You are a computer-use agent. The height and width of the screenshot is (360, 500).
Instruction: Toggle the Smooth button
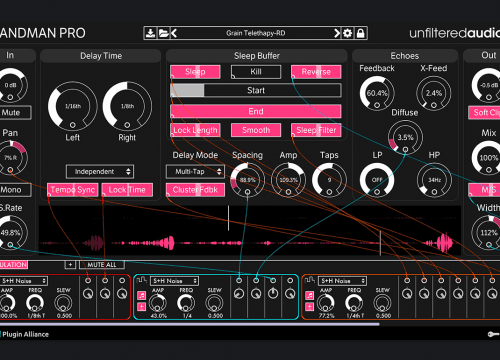click(x=256, y=130)
